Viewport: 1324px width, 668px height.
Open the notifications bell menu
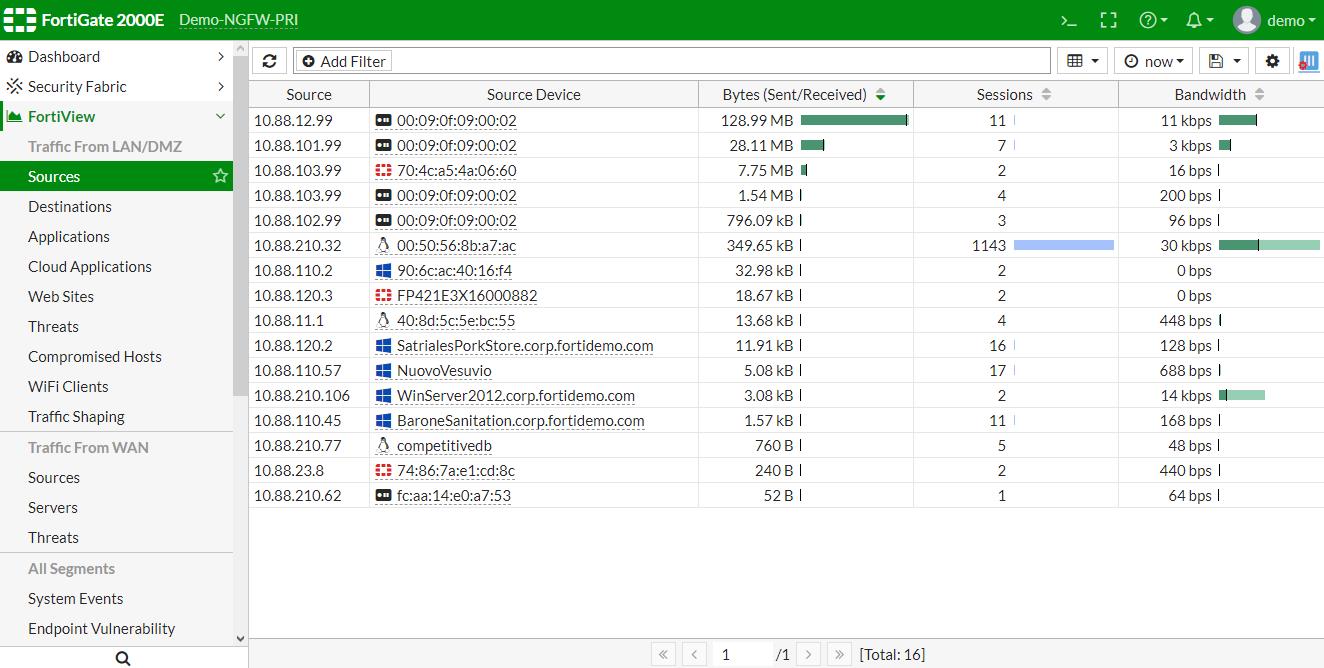coord(1199,20)
